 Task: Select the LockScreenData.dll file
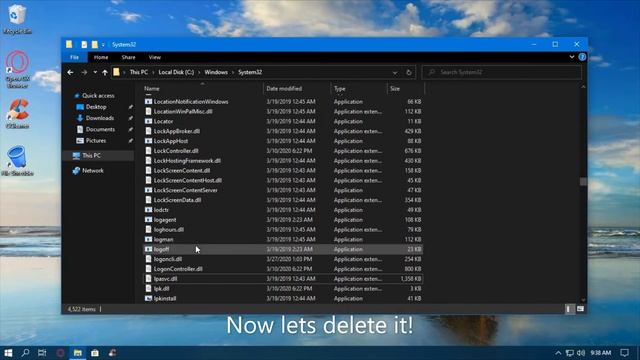[283, 200]
